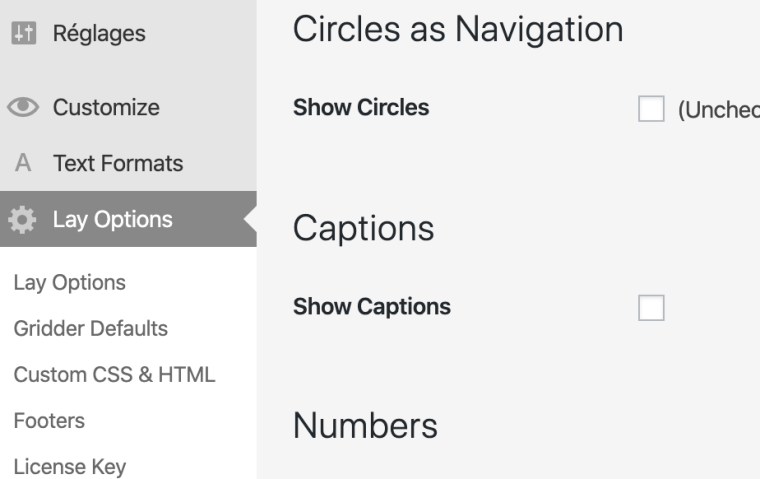Screen dimensions: 760x479
Task: Go to the License Key page
Action: pos(70,467)
